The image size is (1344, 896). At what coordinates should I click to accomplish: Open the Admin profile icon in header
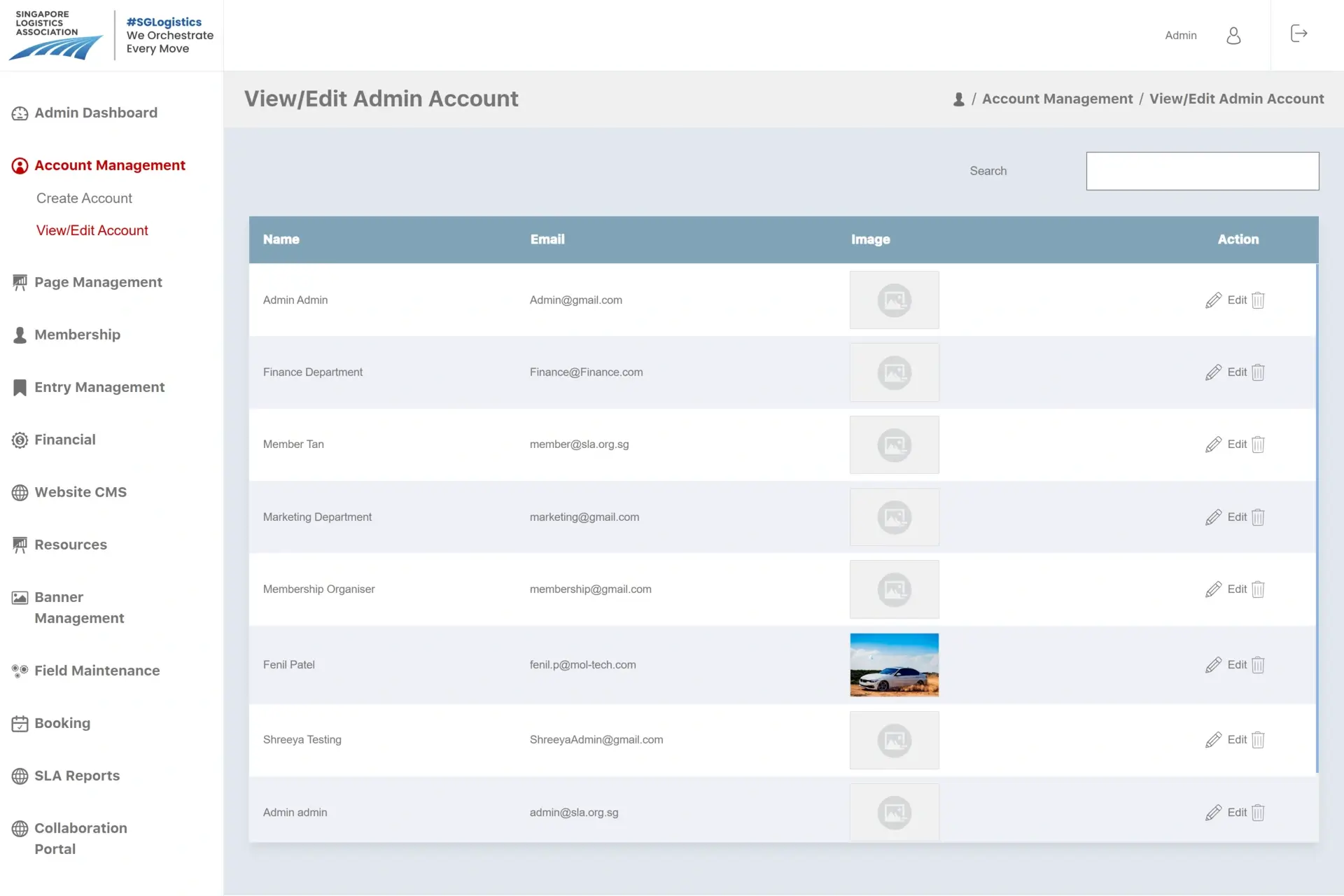[x=1233, y=35]
